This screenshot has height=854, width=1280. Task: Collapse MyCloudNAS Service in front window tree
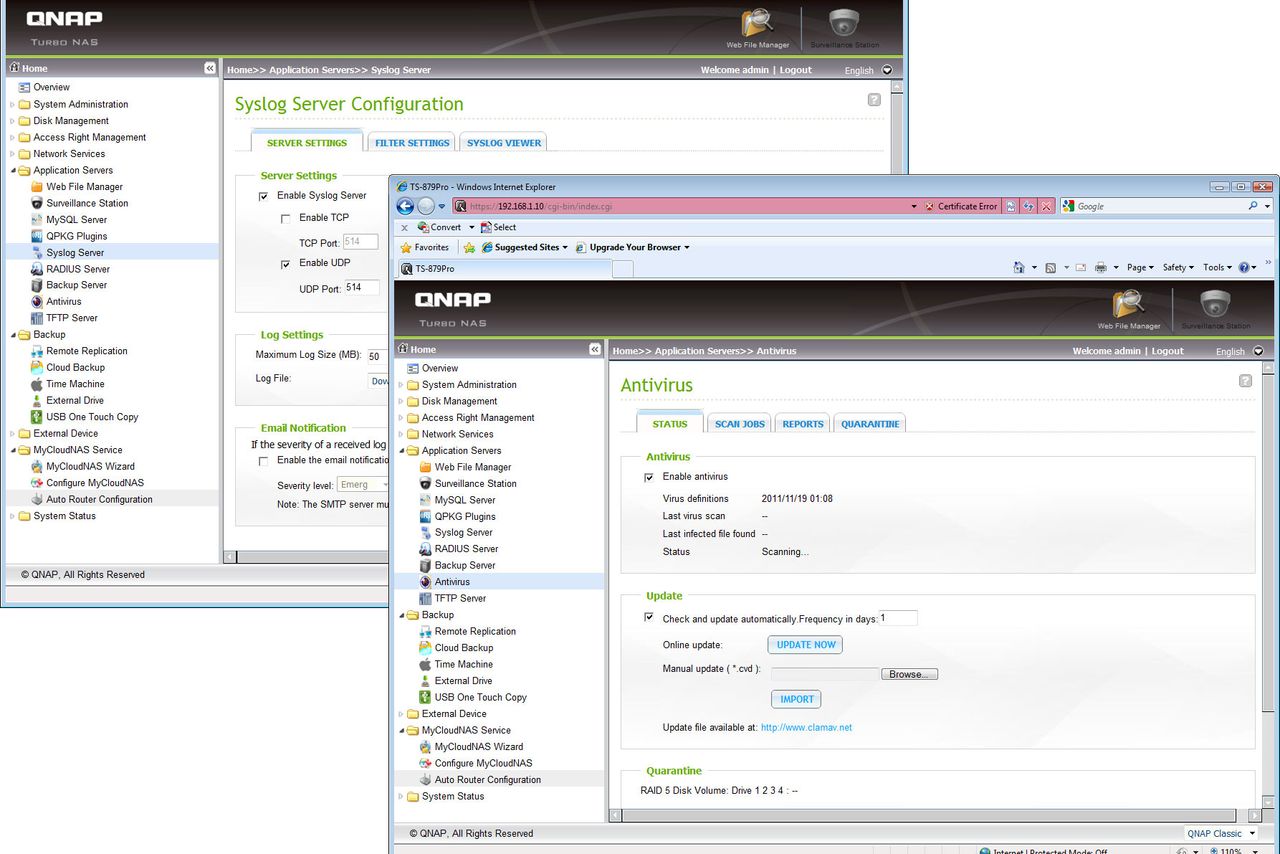point(401,731)
